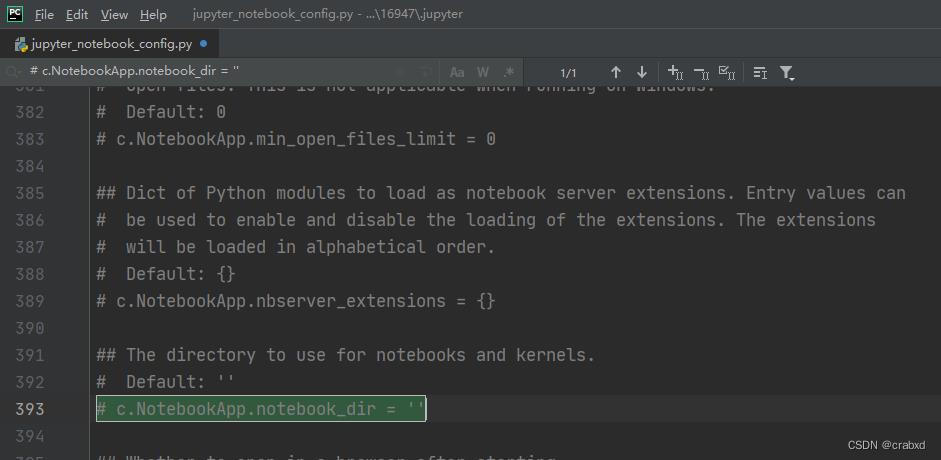Viewport: 941px width, 460px height.
Task: Toggle Regex search option
Action: click(510, 73)
